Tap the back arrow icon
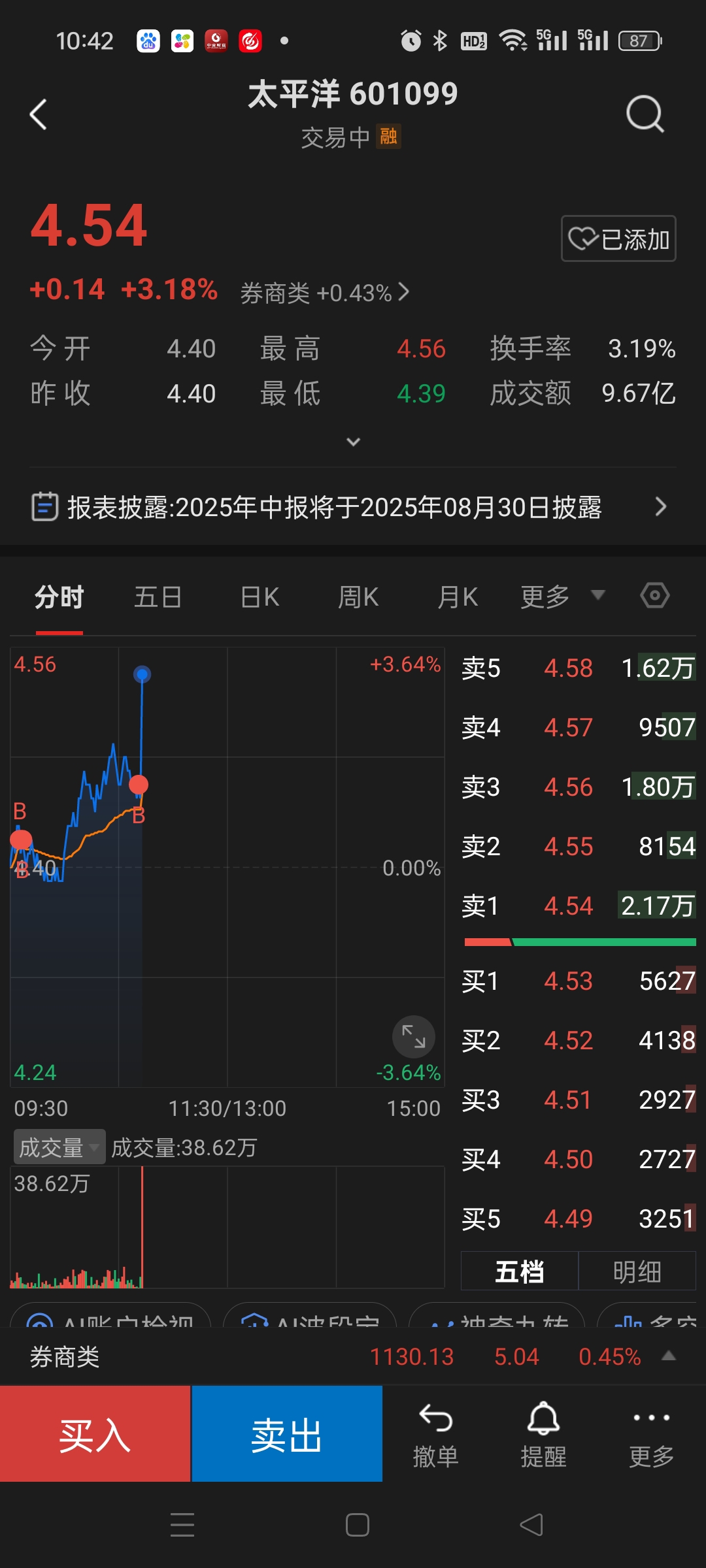This screenshot has height=1568, width=706. 39,114
